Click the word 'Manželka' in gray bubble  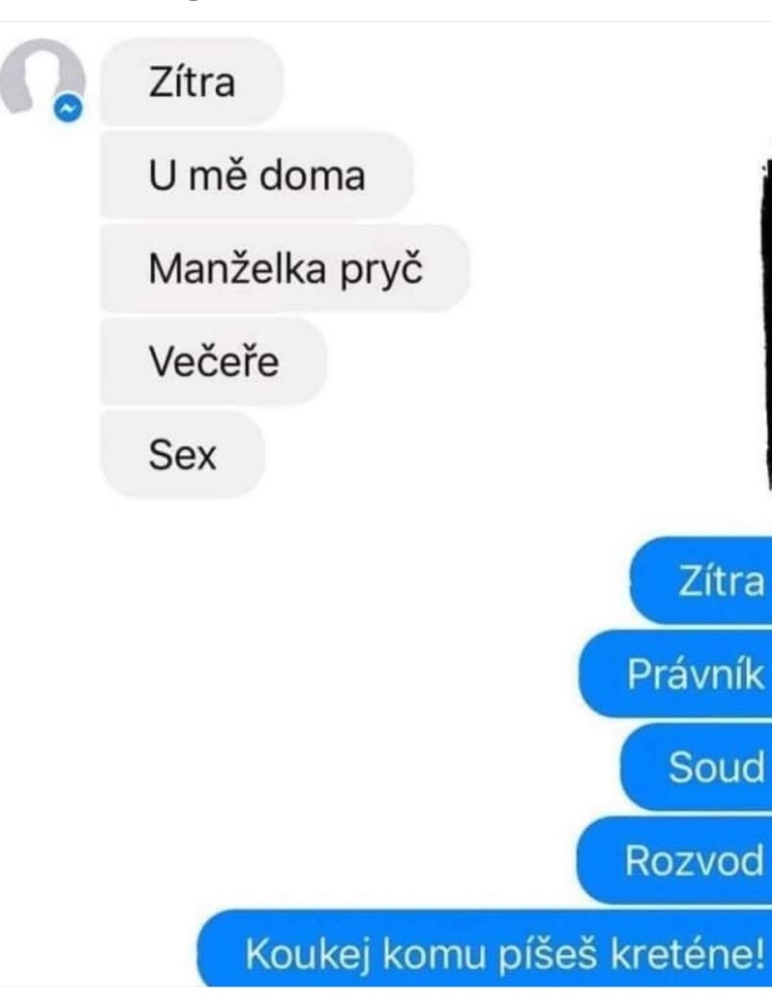click(237, 268)
